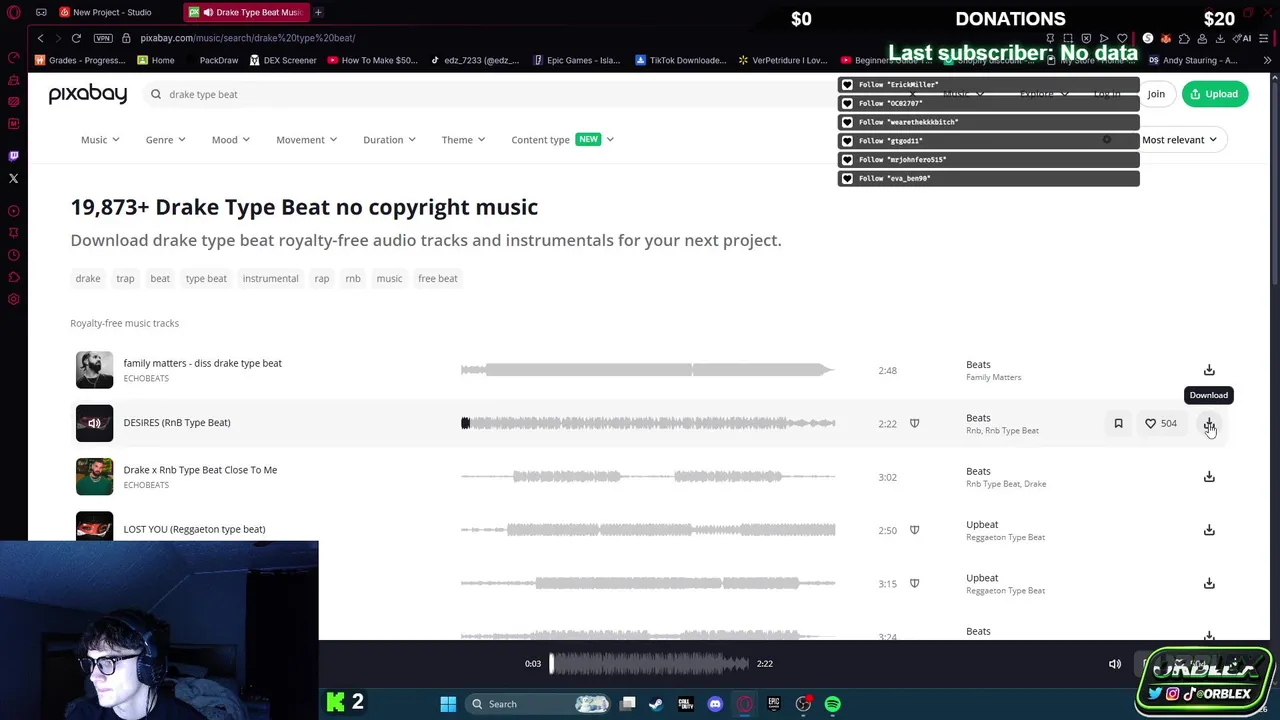The width and height of the screenshot is (1280, 720).
Task: Expand the Movement filter dropdown
Action: (306, 140)
